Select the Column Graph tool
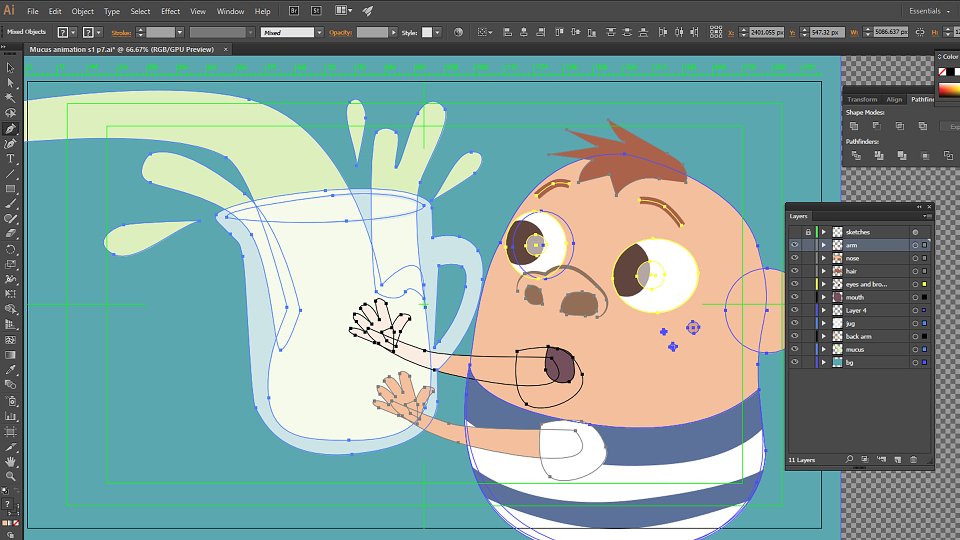The height and width of the screenshot is (540, 960). coord(10,416)
